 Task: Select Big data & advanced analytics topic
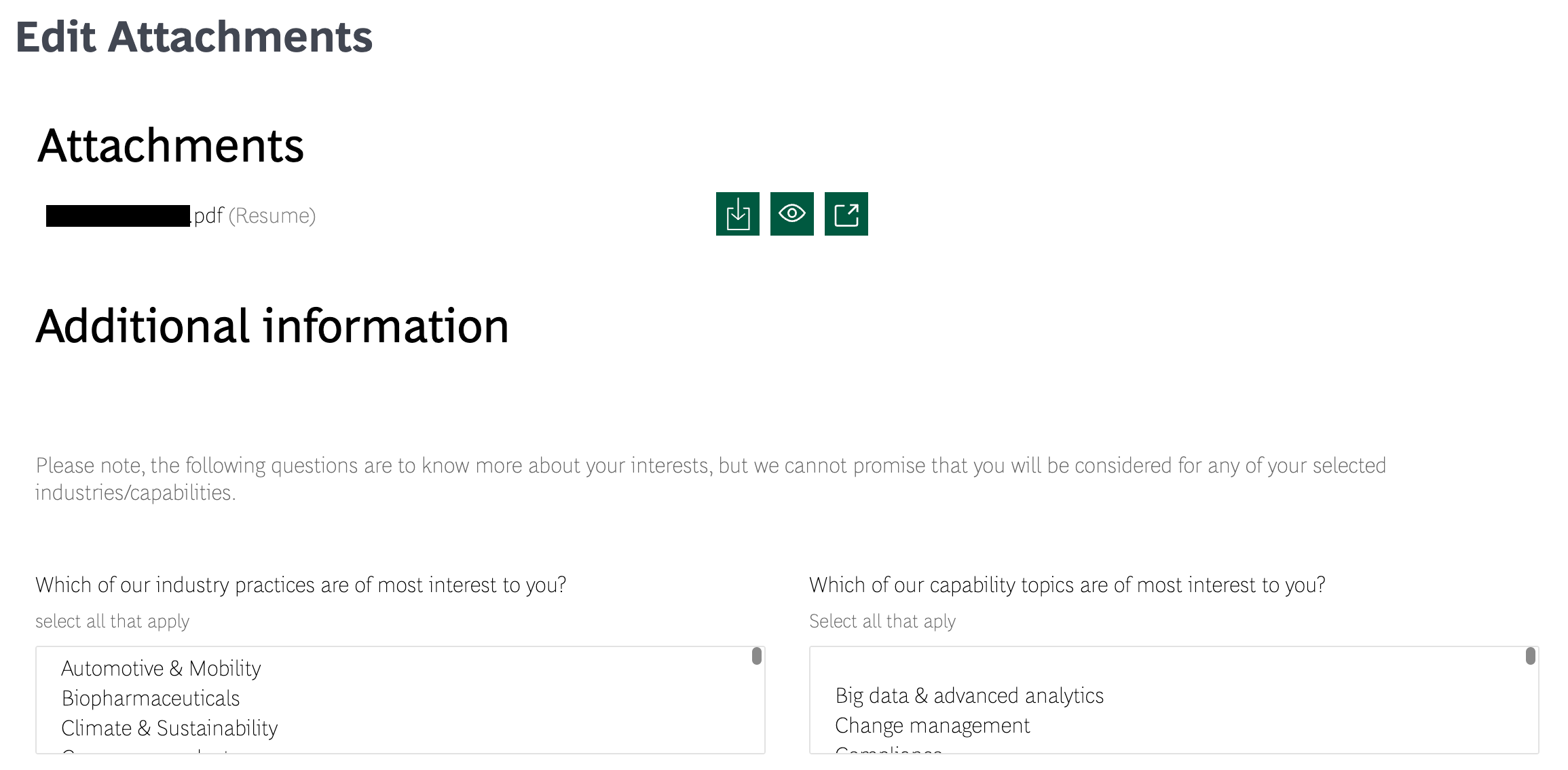tap(969, 695)
